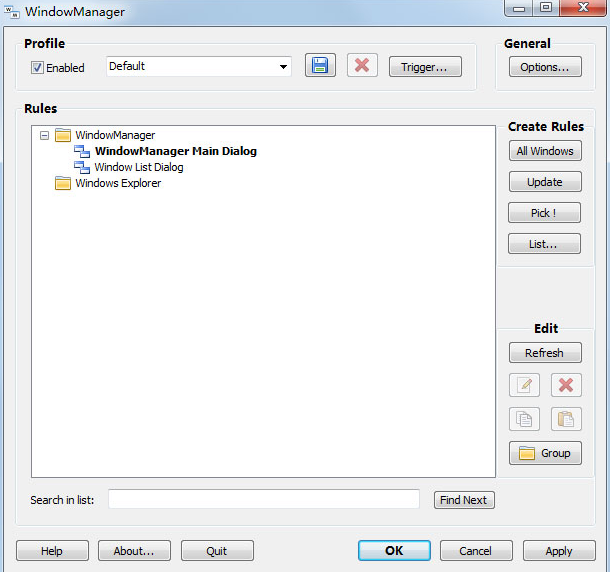This screenshot has height=572, width=610.
Task: Open the List... window dialog
Action: tap(544, 244)
